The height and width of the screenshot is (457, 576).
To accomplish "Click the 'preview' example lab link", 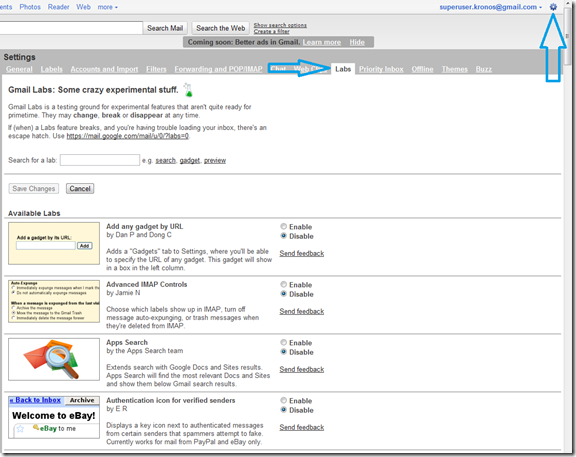I will pos(215,161).
